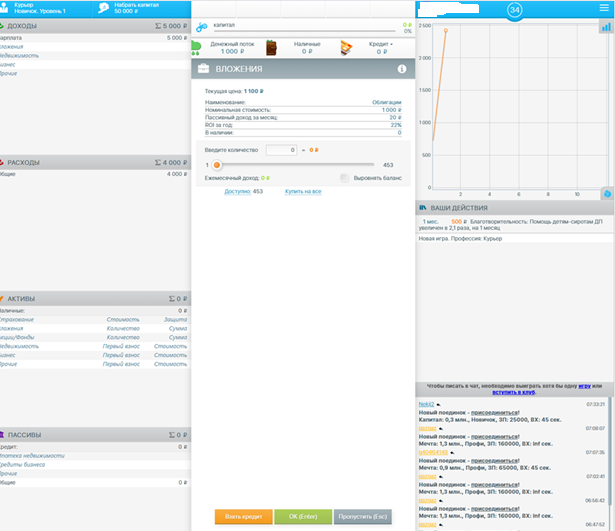
Task: Click the Расходы total 4 000 ₽
Action: pos(171,162)
